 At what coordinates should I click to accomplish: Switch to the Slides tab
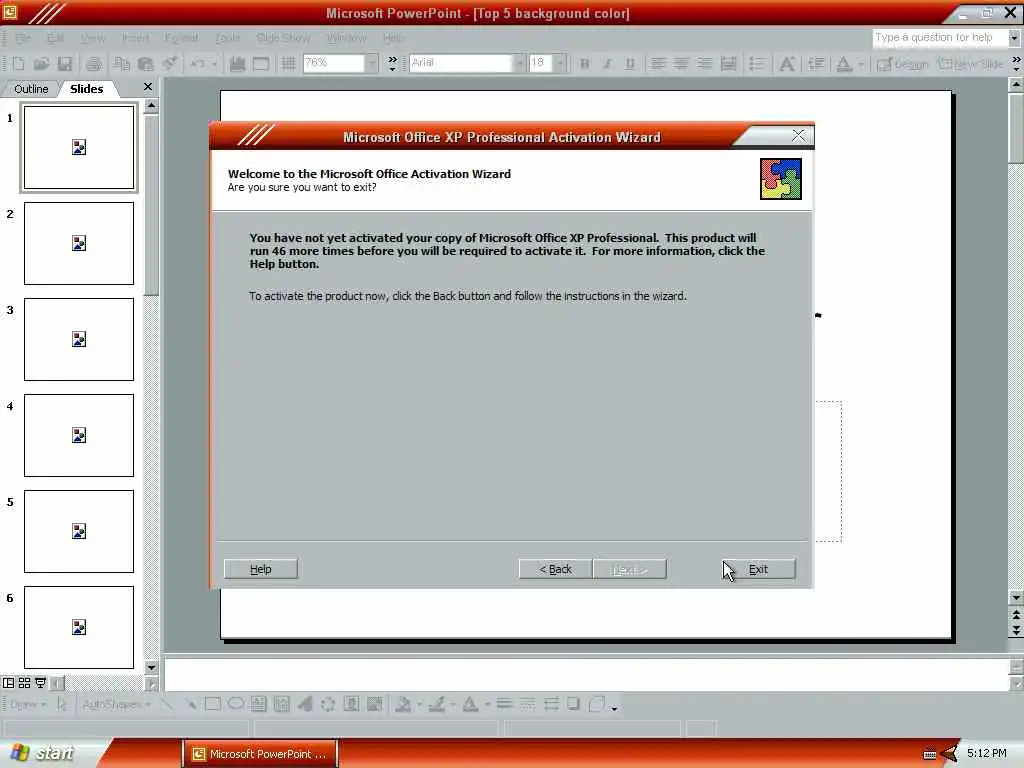click(x=86, y=89)
